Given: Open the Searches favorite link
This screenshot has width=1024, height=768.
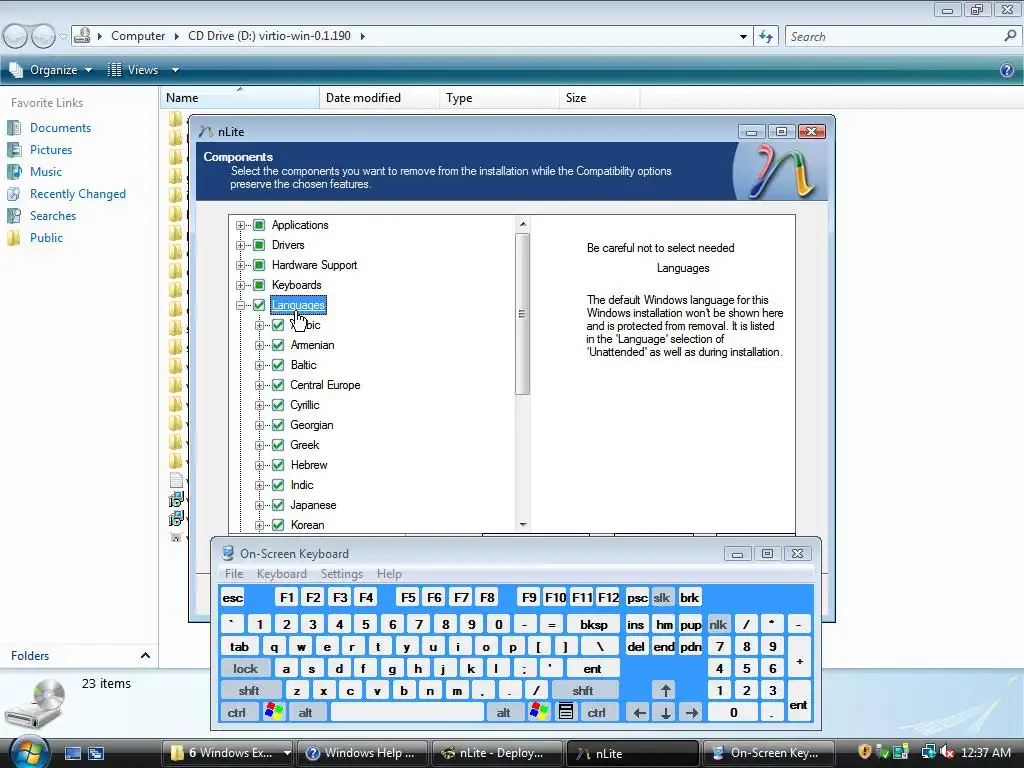Looking at the screenshot, I should click(x=53, y=216).
